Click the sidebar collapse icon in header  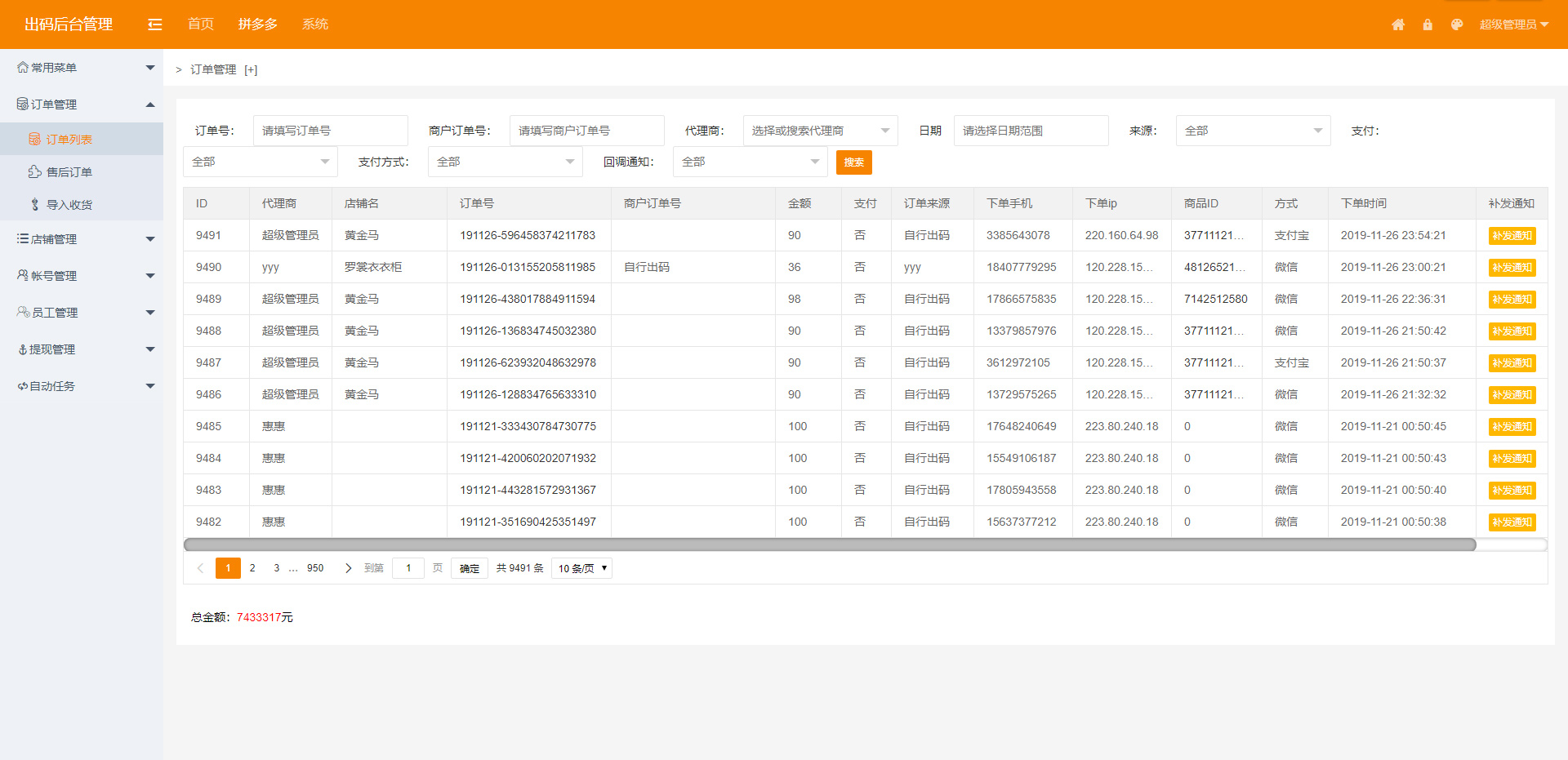155,24
